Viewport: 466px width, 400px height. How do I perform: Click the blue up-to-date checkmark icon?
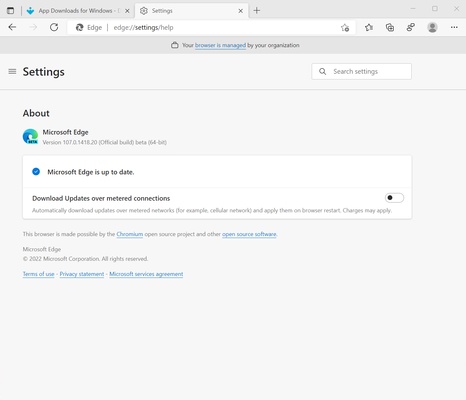point(36,172)
